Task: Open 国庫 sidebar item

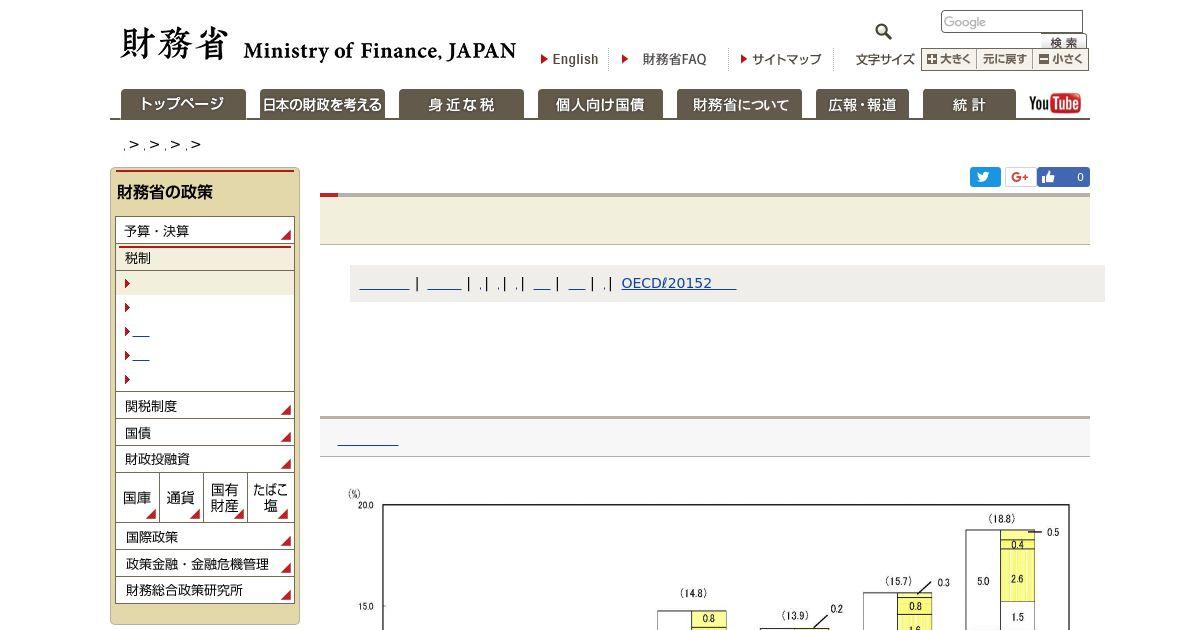Action: coord(137,497)
